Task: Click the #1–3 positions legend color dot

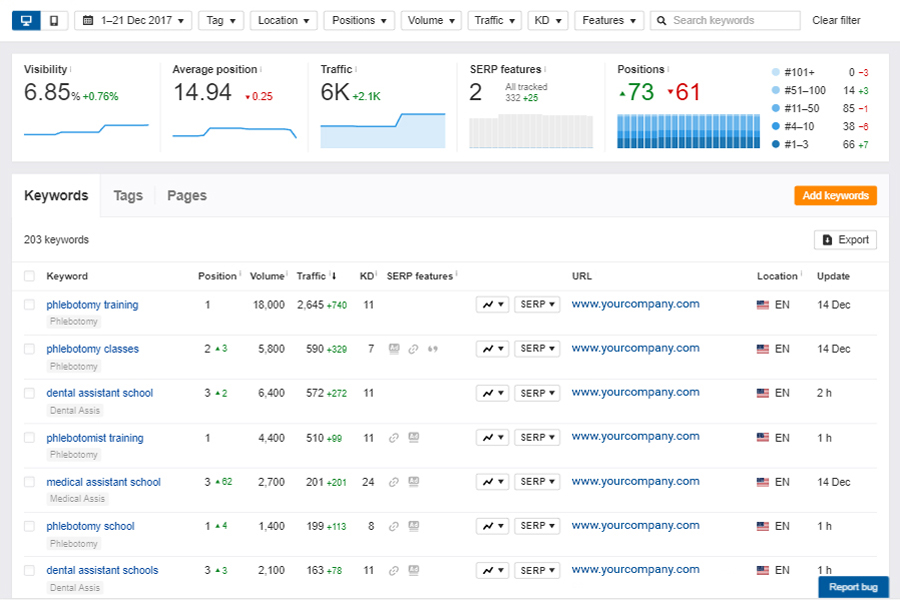Action: coord(776,145)
